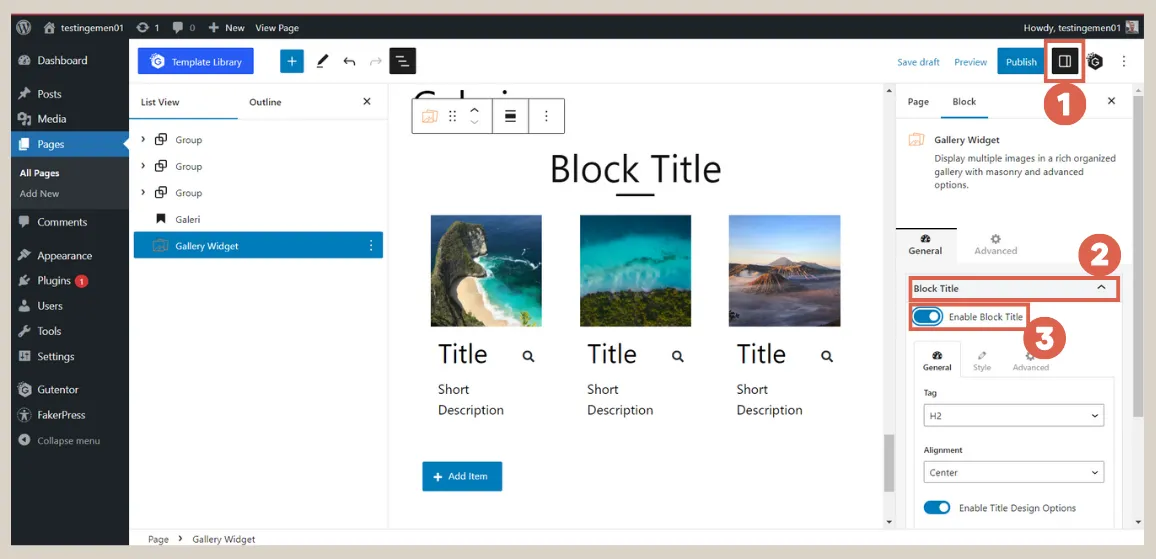Click Save draft

[x=918, y=62]
